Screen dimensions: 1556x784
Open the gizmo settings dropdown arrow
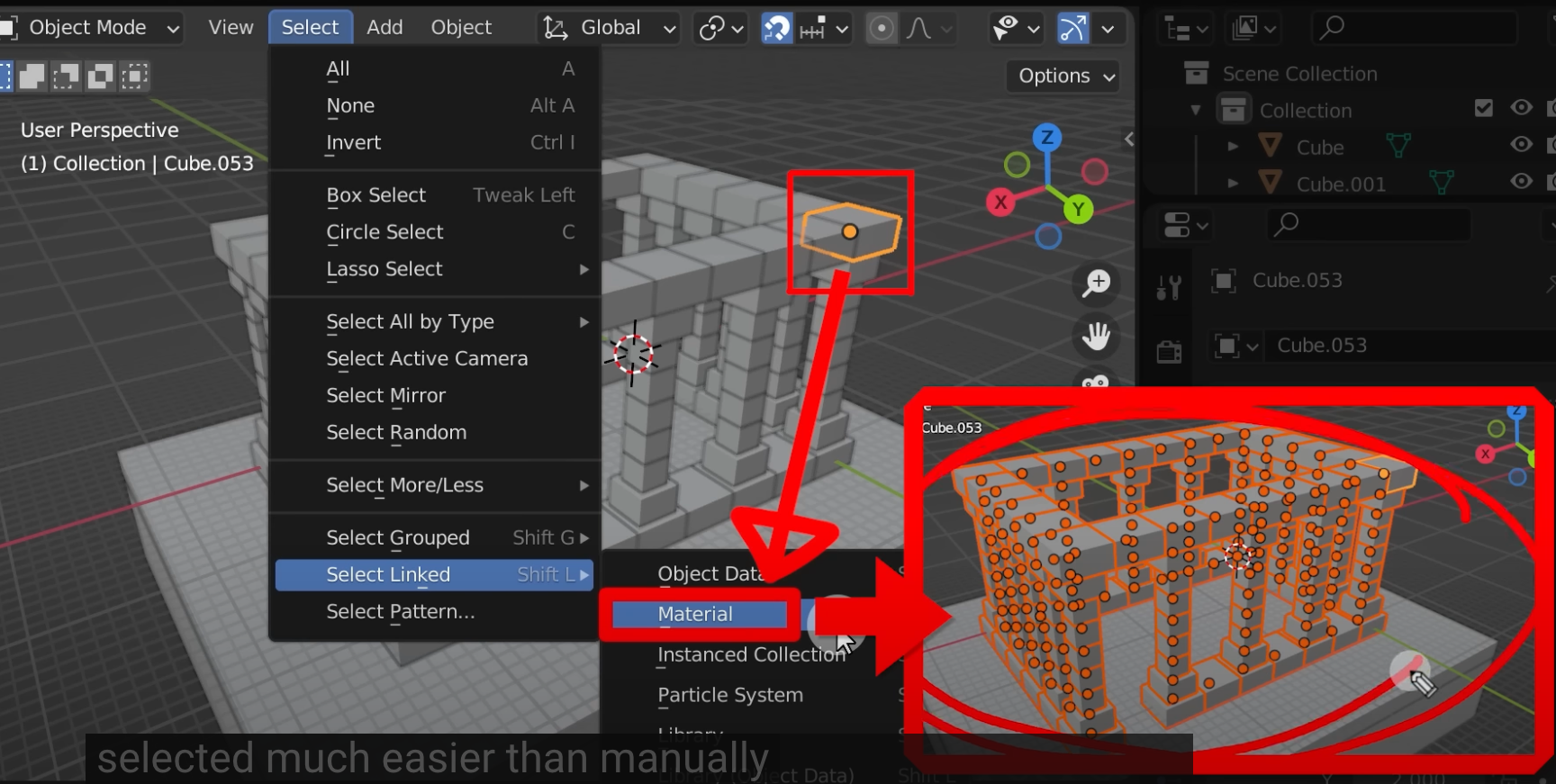pos(1108,28)
